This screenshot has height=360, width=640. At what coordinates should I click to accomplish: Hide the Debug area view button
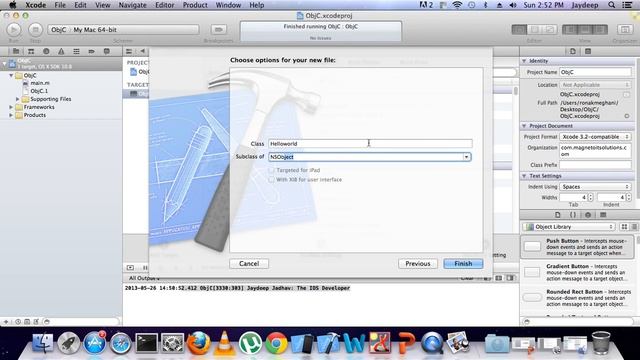tap(585, 29)
